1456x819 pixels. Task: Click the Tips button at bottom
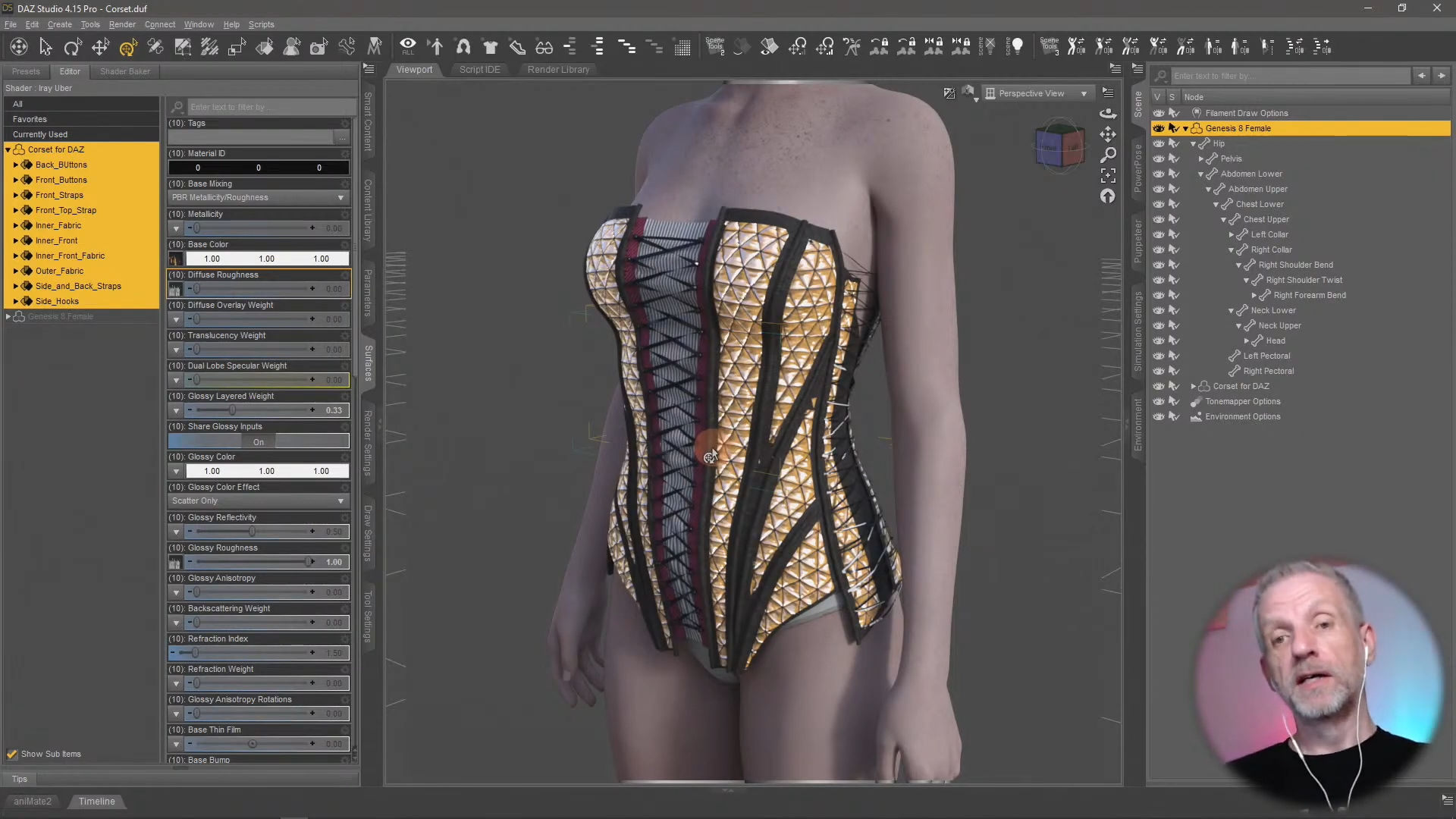(20, 779)
